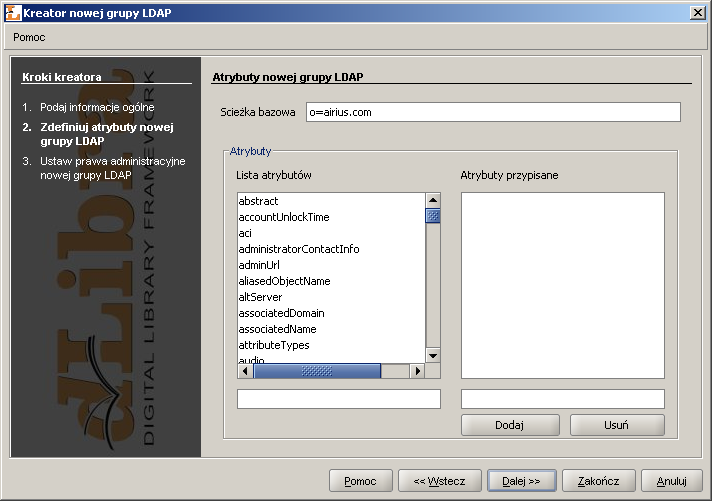
Task: Select 'attributeTypes' attribute
Action: (x=273, y=345)
